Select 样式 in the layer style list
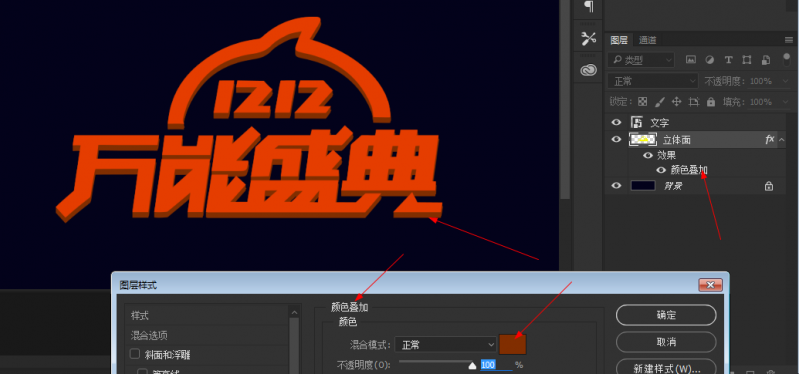 click(140, 315)
